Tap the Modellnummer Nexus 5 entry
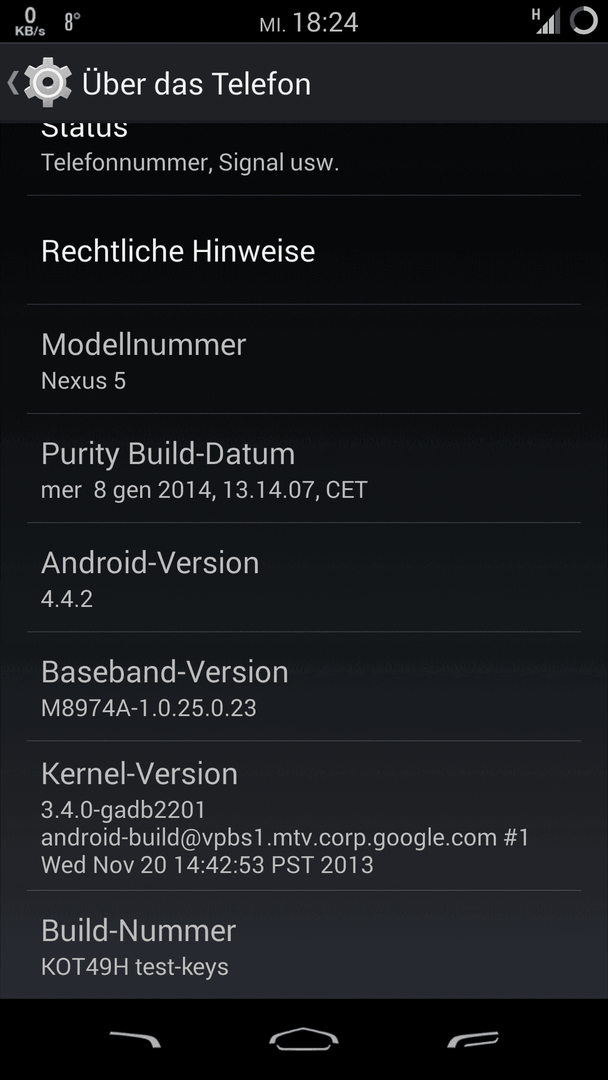608x1080 pixels. point(304,359)
